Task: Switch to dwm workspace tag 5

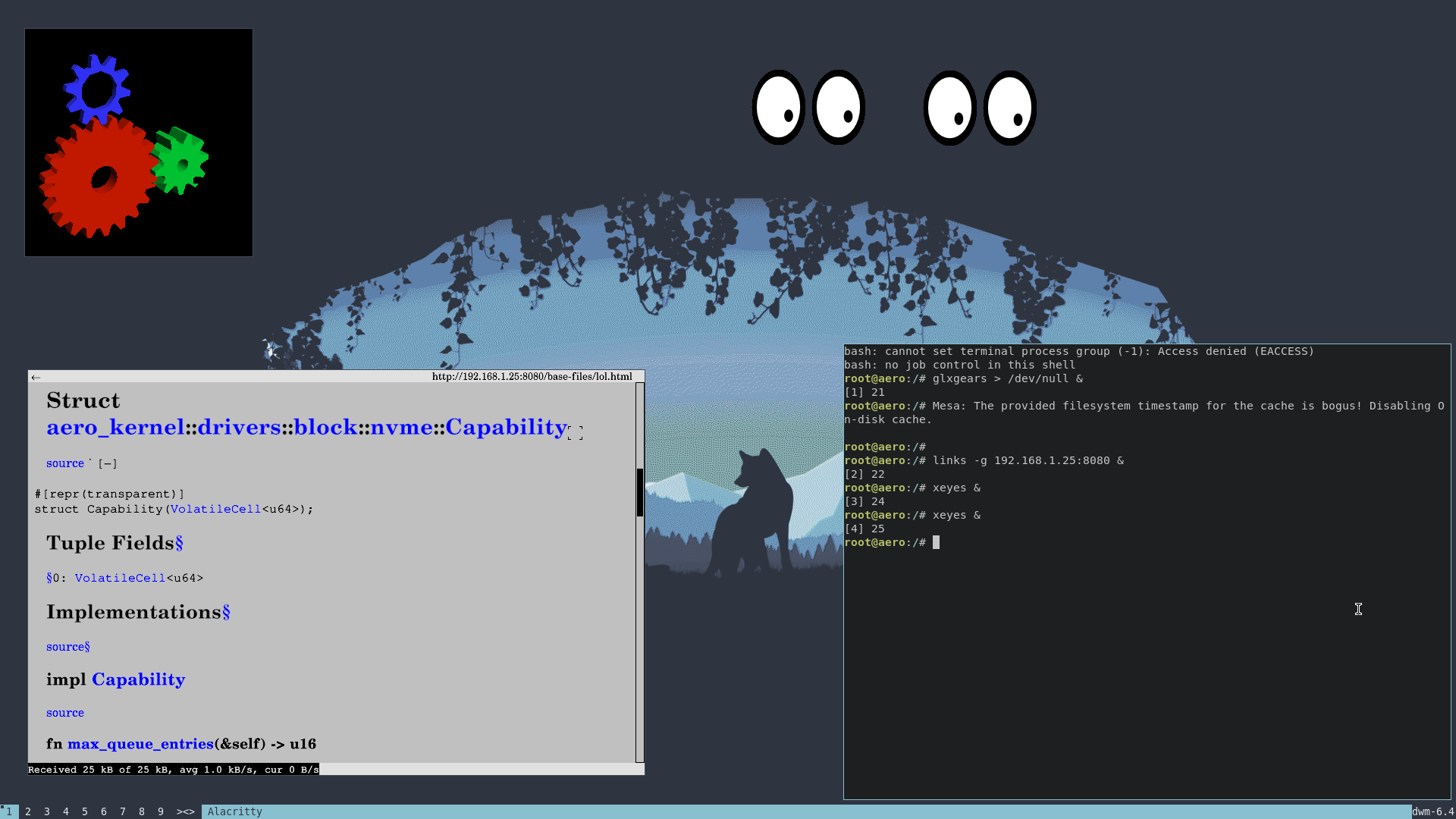Action: 84,811
